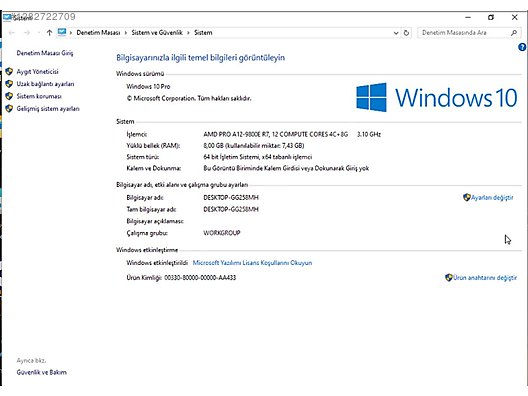Minimize the Sistem window

pyautogui.click(x=468, y=17)
